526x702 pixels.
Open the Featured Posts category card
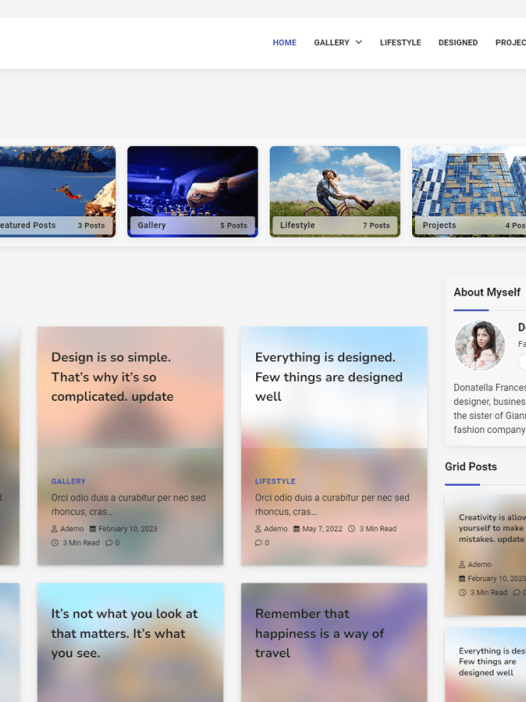click(58, 191)
